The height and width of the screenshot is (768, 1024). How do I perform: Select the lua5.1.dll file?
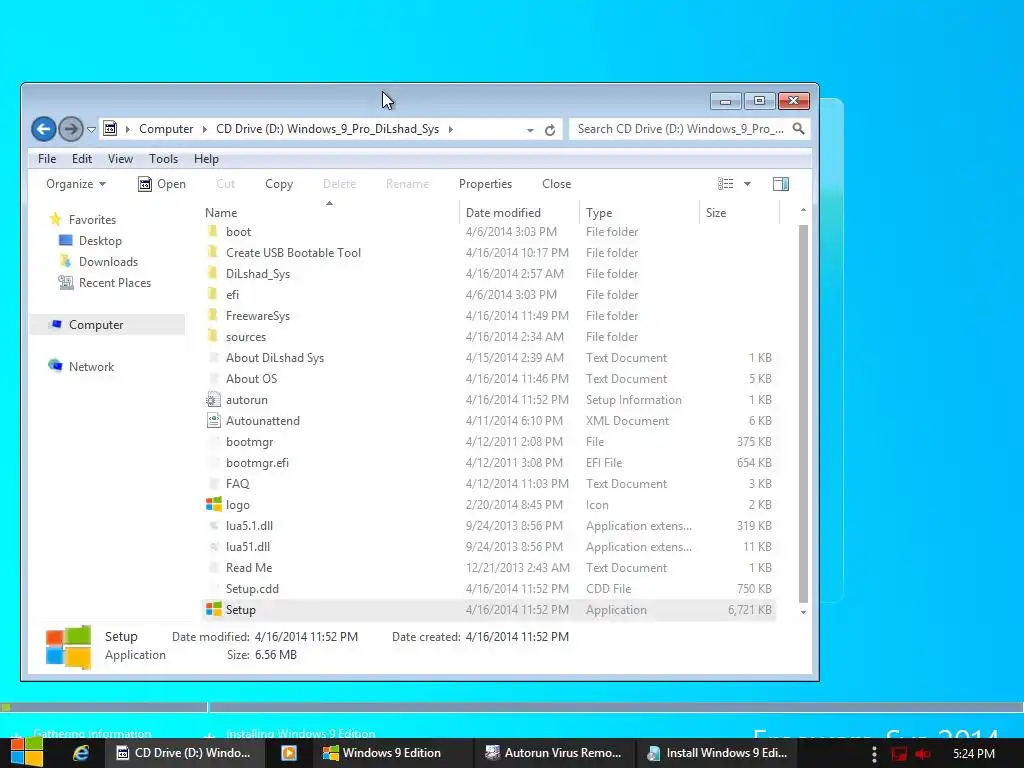tap(249, 526)
